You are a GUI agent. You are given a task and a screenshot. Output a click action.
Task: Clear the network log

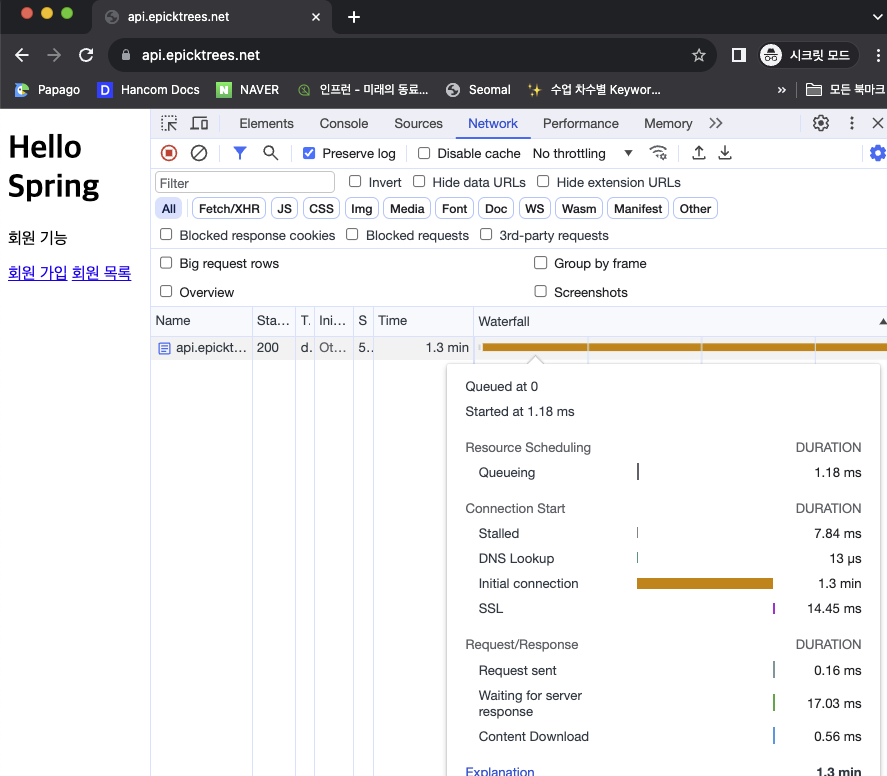point(199,153)
